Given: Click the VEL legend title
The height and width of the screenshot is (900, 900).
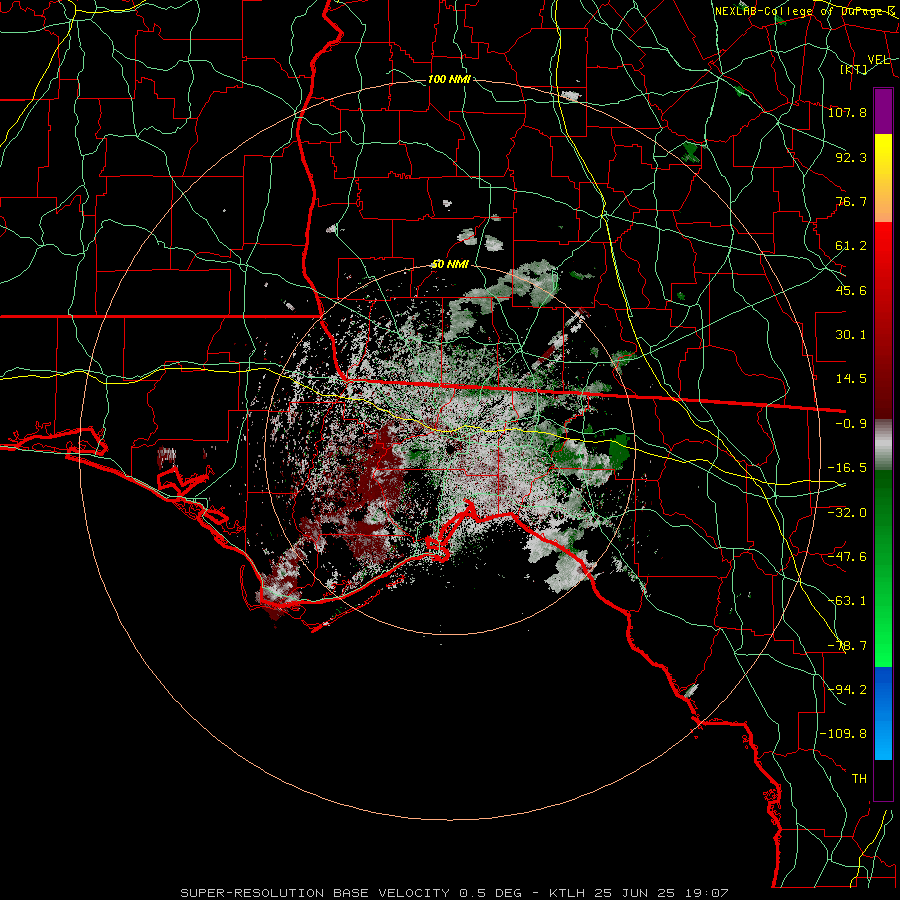Looking at the screenshot, I should 878,60.
